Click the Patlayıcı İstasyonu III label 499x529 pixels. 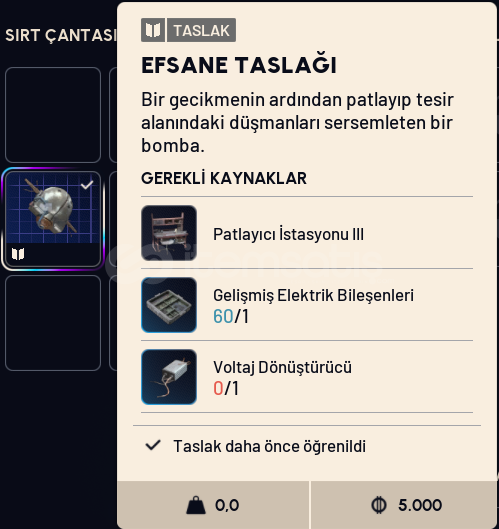288,234
